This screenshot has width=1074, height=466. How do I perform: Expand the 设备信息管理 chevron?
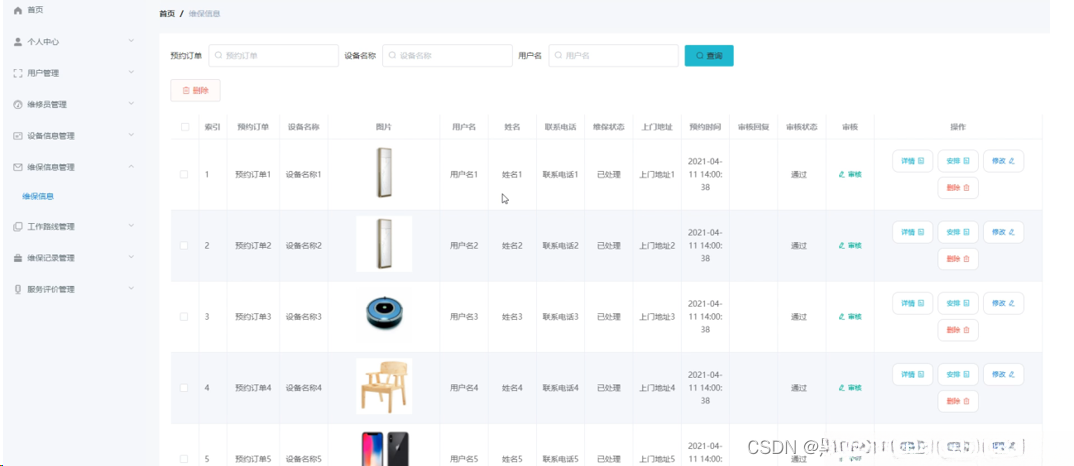pyautogui.click(x=131, y=135)
